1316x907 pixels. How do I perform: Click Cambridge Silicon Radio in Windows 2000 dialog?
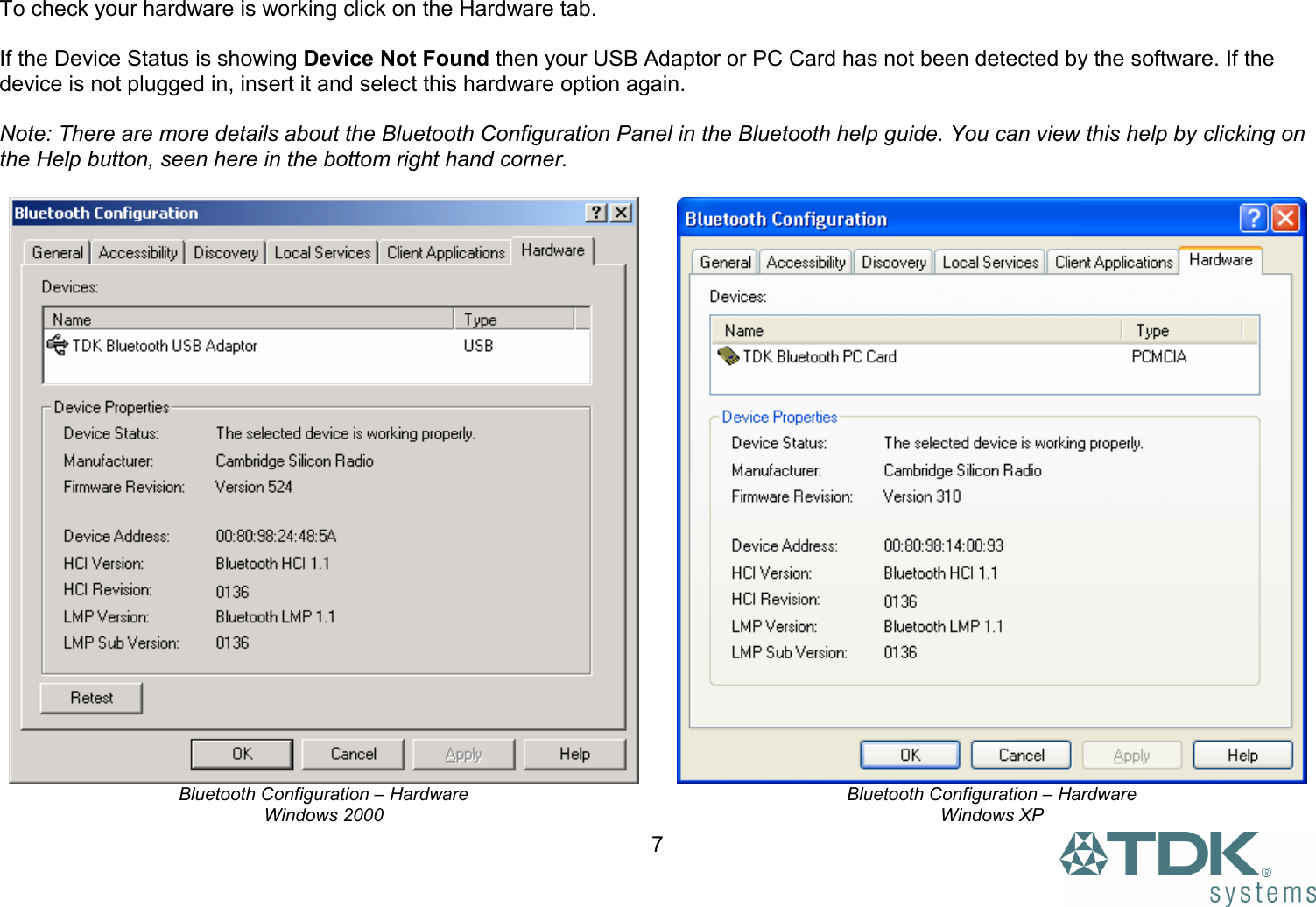click(x=294, y=461)
